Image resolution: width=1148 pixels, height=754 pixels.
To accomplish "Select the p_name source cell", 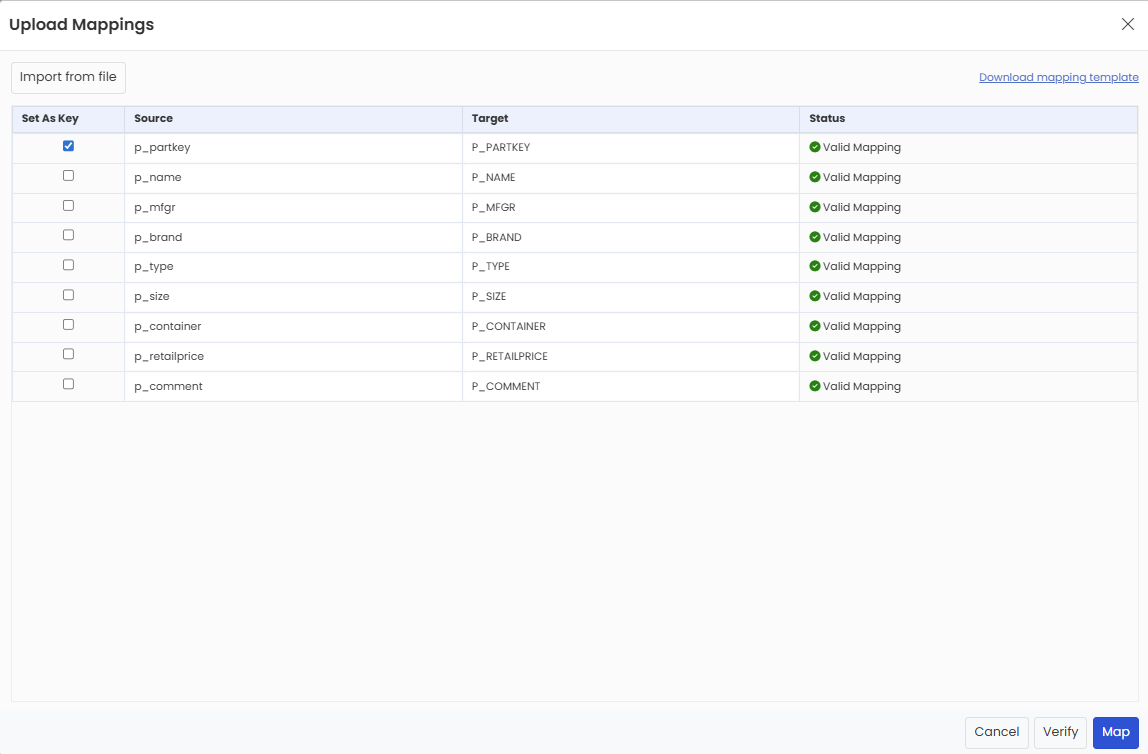I will click(x=294, y=178).
